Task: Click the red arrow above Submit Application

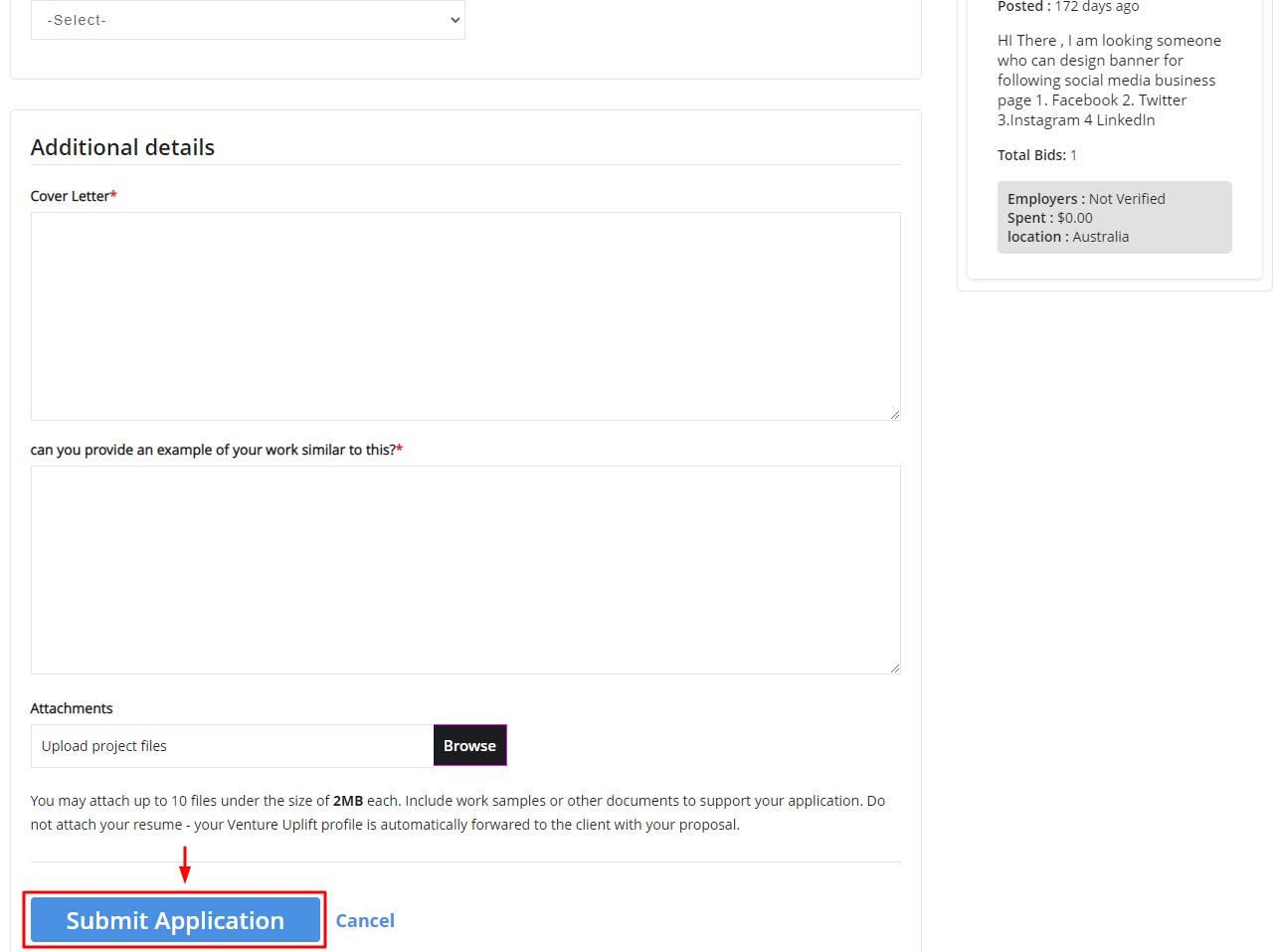Action: [x=184, y=863]
